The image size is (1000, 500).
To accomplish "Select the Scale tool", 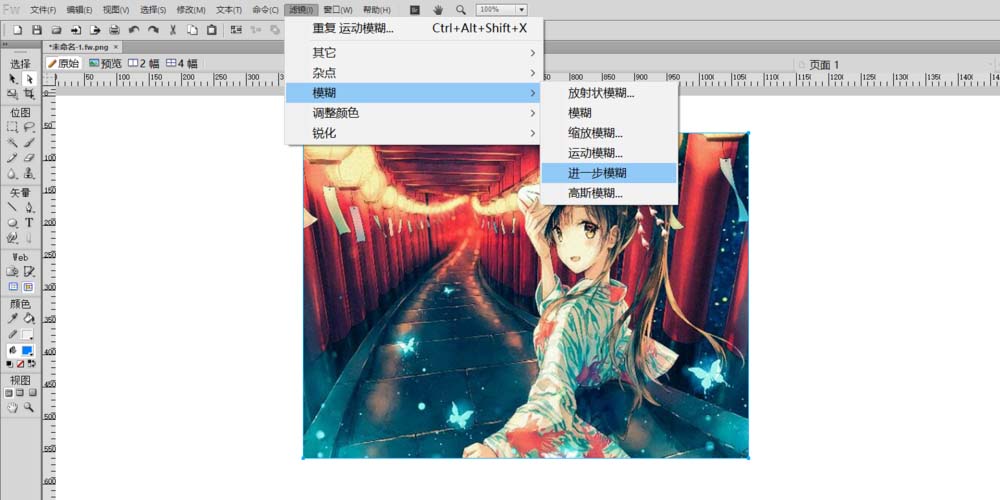I will 12,94.
